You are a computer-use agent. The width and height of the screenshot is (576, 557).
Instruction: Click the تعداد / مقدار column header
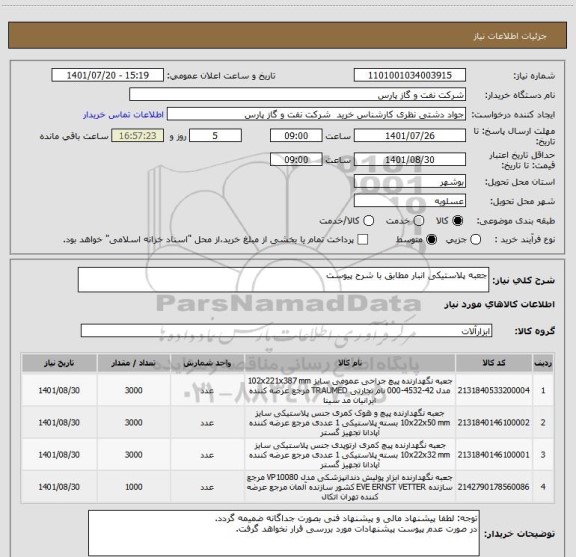pos(134,363)
